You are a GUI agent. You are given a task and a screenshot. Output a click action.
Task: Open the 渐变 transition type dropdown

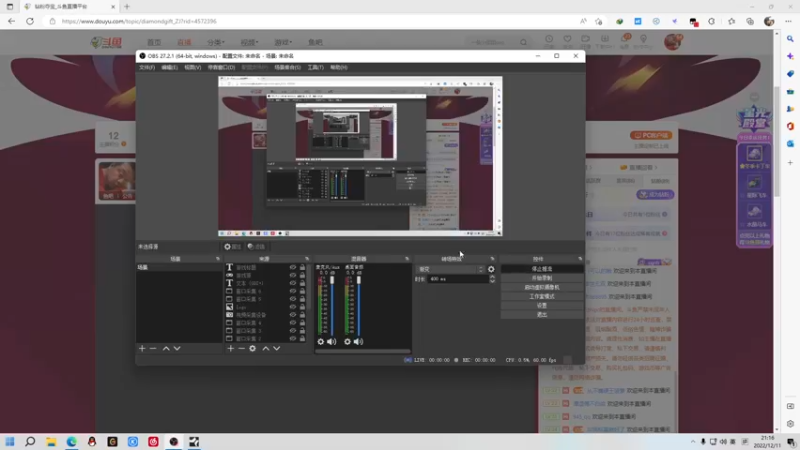coord(451,269)
